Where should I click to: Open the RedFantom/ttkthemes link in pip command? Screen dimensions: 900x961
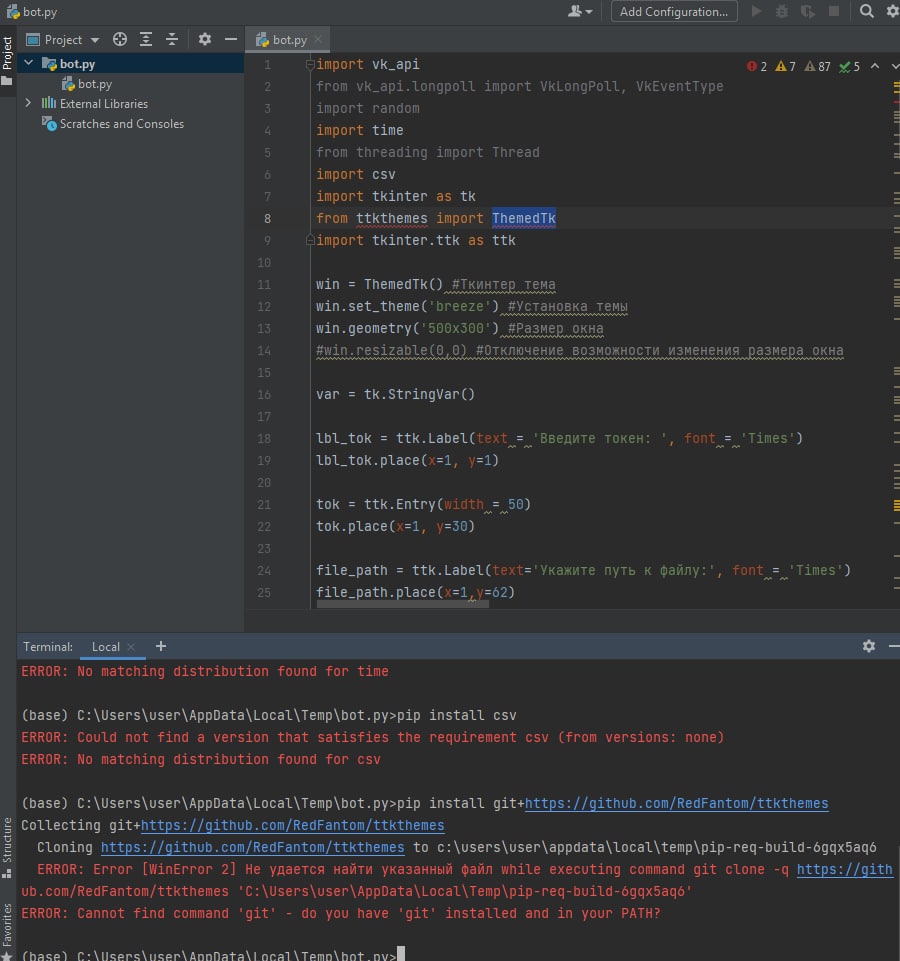676,804
